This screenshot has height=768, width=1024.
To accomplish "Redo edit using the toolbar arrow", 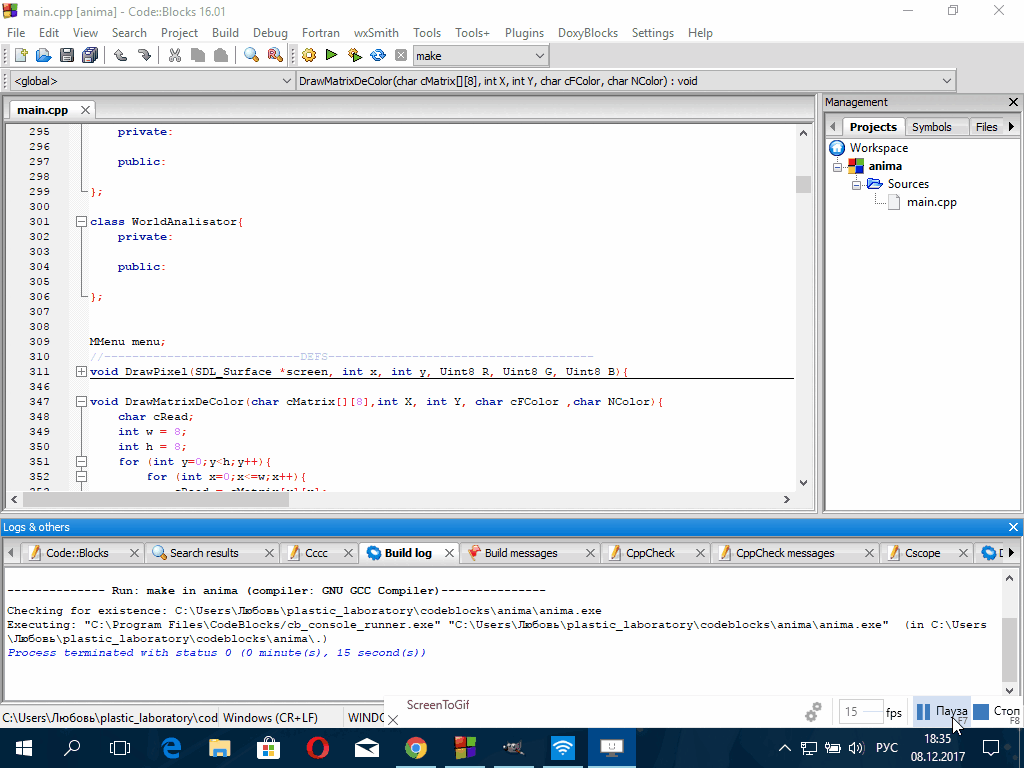I will [144, 56].
